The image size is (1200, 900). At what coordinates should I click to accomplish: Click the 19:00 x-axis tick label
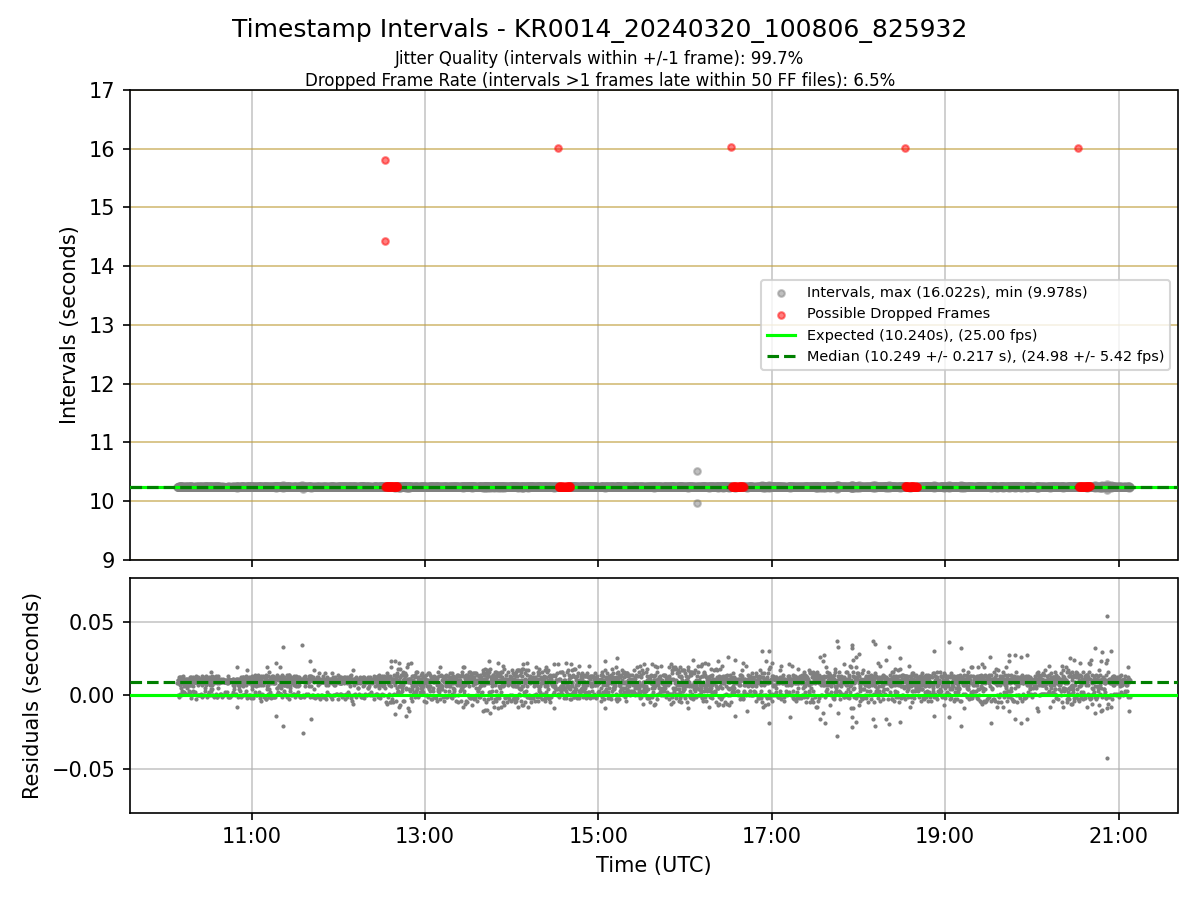point(945,833)
